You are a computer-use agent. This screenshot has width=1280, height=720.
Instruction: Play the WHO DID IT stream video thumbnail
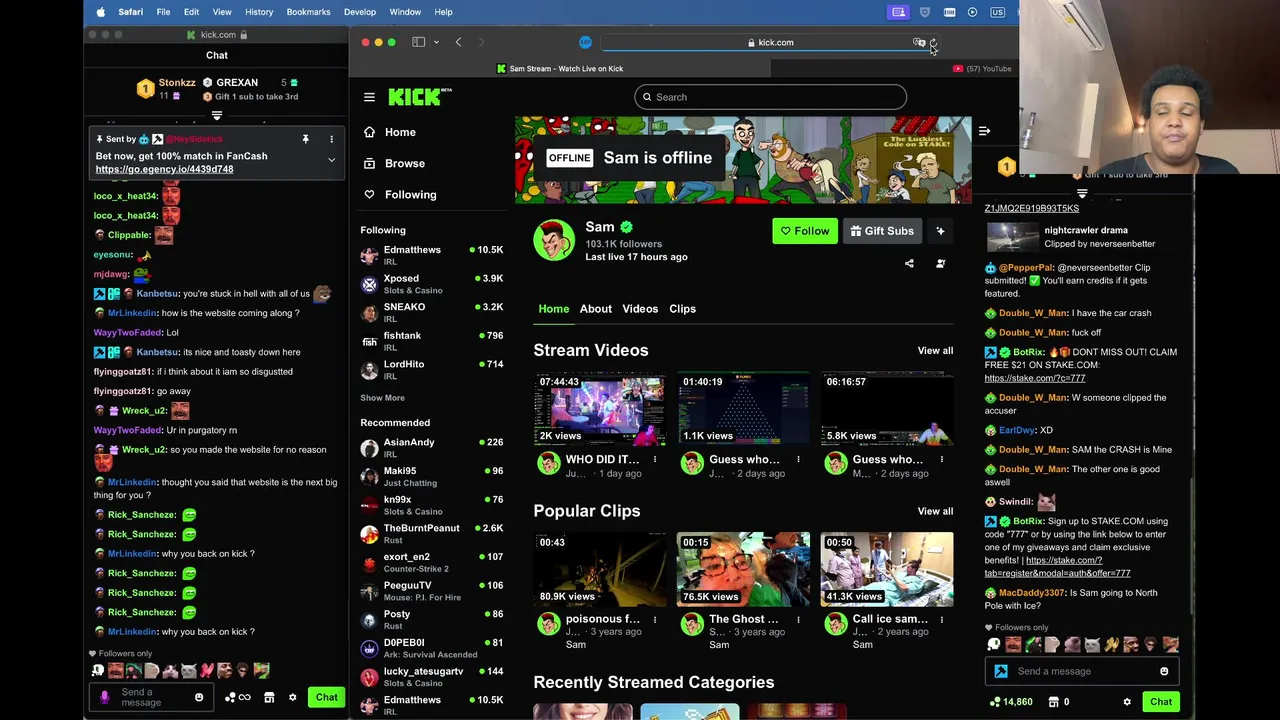tap(599, 409)
